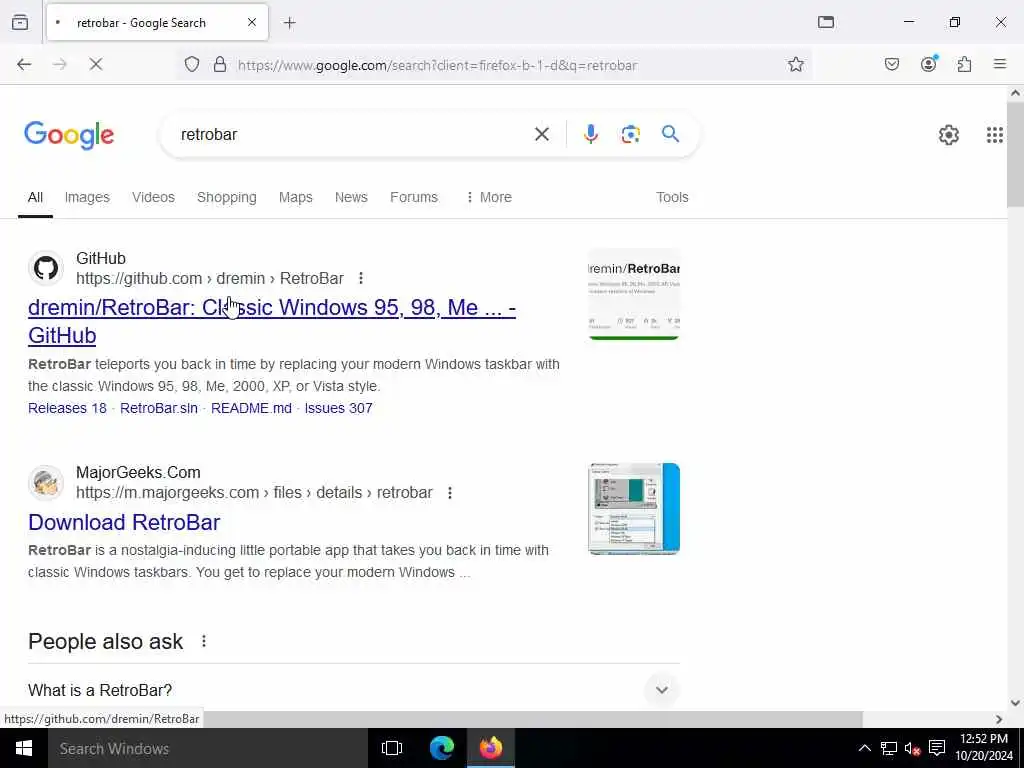Open Google apps grid
This screenshot has width=1024, height=768.
click(995, 135)
